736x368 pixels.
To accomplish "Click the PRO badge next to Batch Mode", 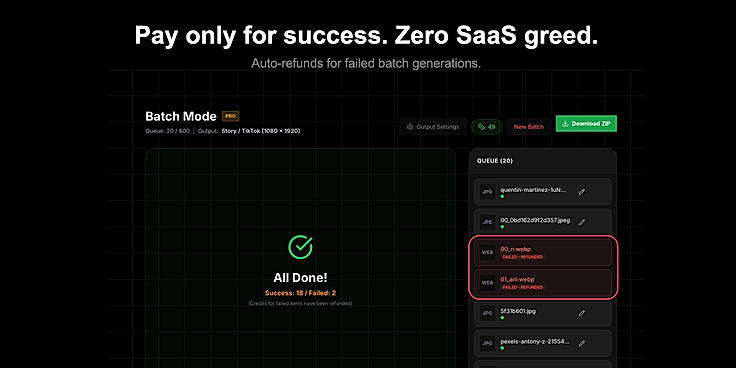I will tap(230, 116).
